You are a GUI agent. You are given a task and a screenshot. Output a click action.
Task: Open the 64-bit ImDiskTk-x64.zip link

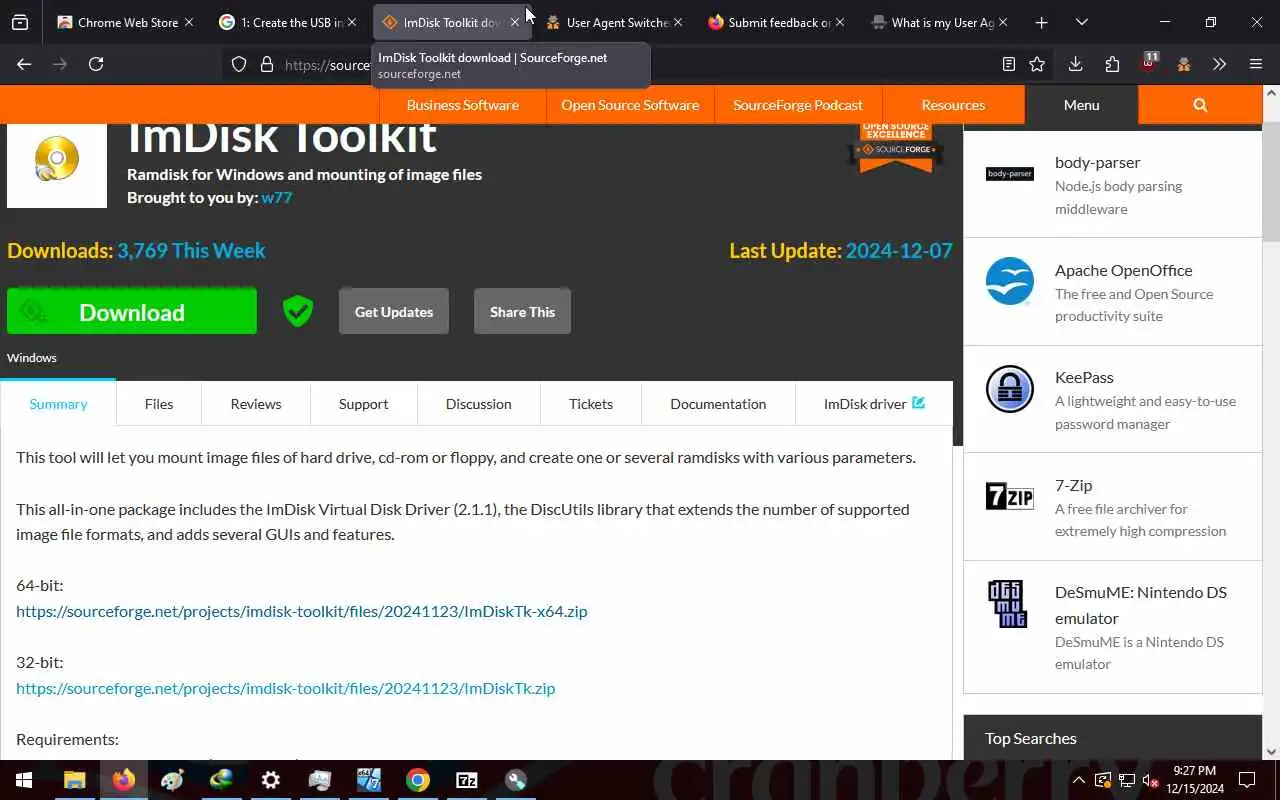pos(301,610)
